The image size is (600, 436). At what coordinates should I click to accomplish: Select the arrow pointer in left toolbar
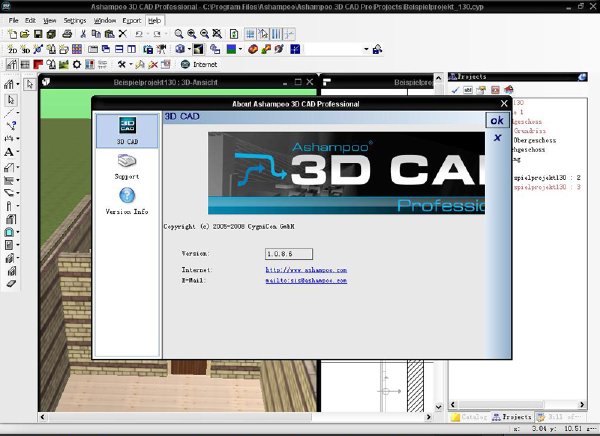10,100
